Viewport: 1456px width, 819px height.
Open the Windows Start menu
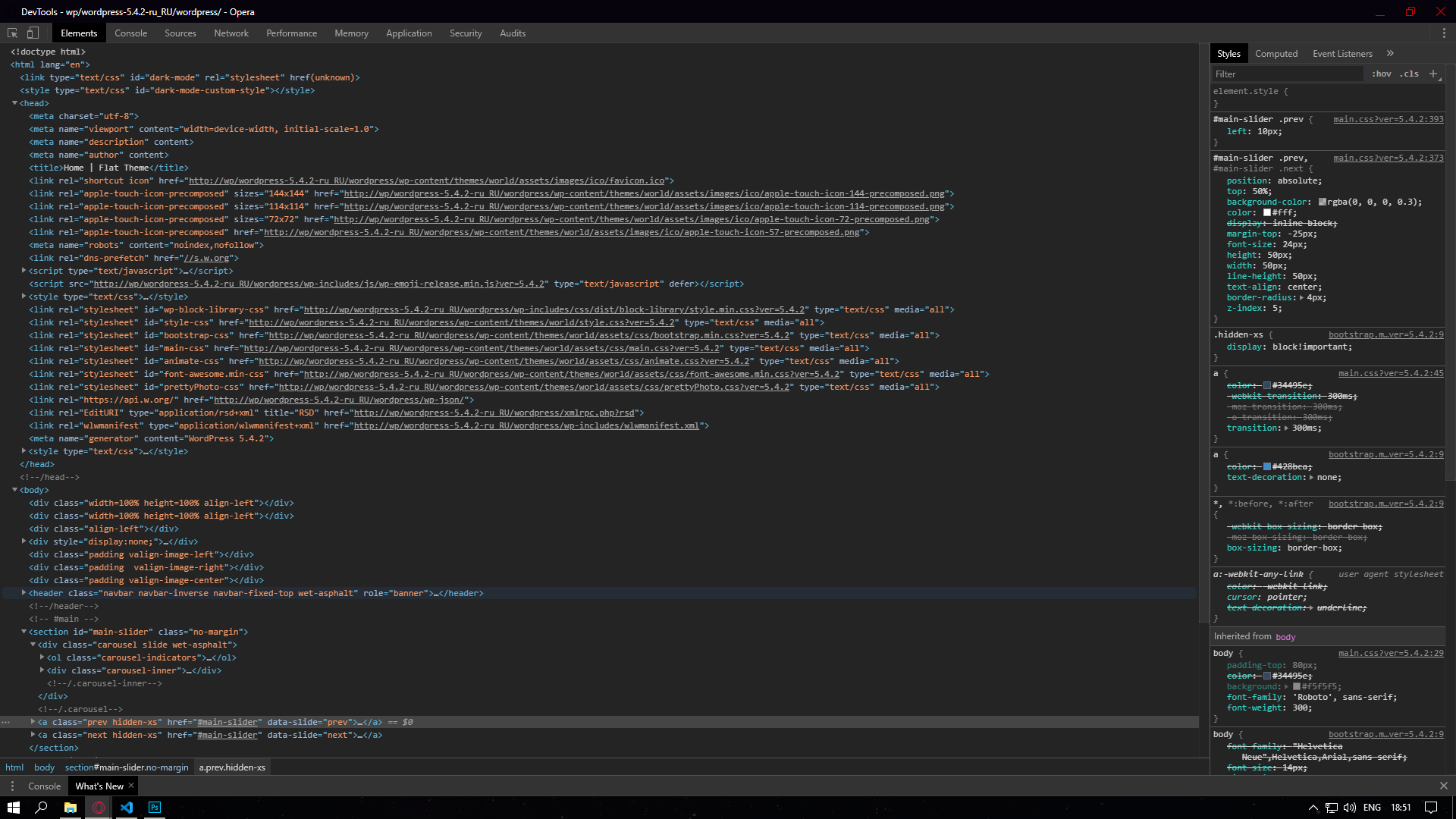[x=14, y=808]
